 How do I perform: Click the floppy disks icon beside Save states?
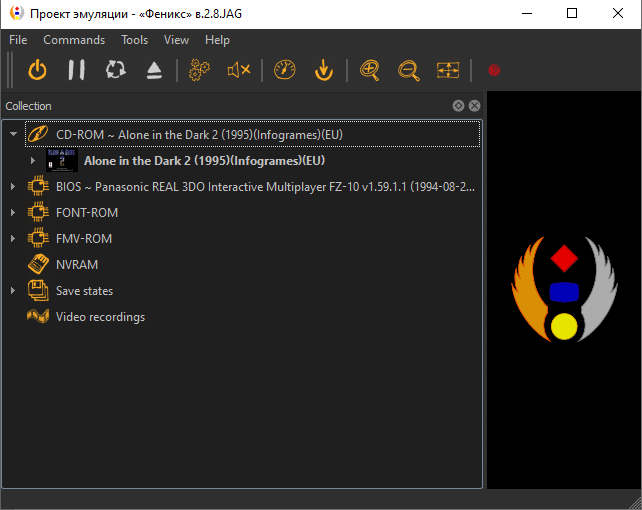pyautogui.click(x=38, y=291)
